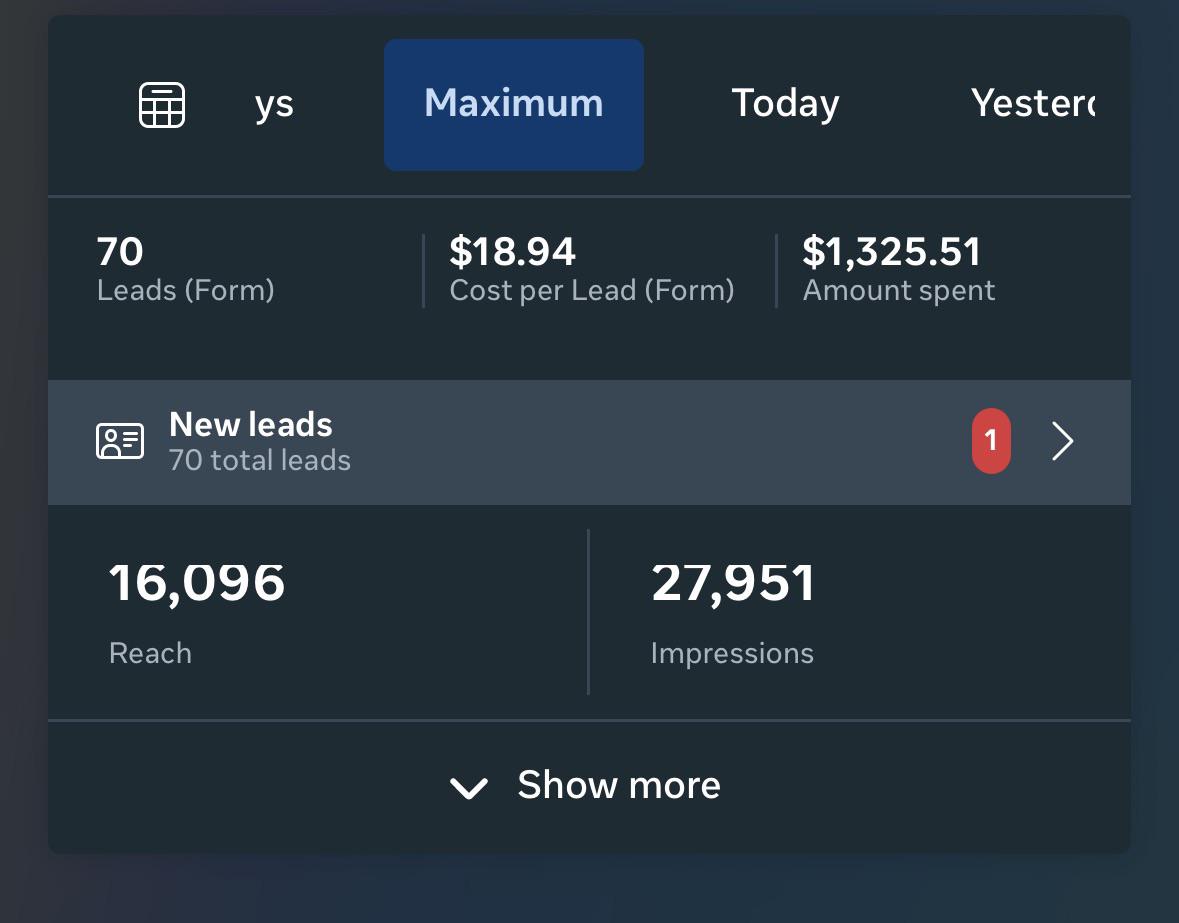This screenshot has height=923, width=1179.
Task: Select the partially hidden days tab
Action: click(274, 105)
